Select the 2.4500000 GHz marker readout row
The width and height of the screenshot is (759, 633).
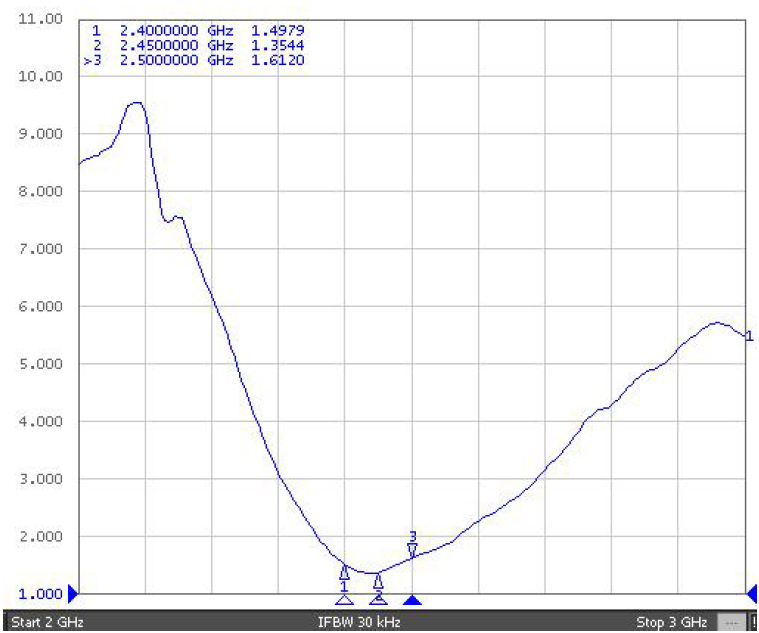[195, 46]
